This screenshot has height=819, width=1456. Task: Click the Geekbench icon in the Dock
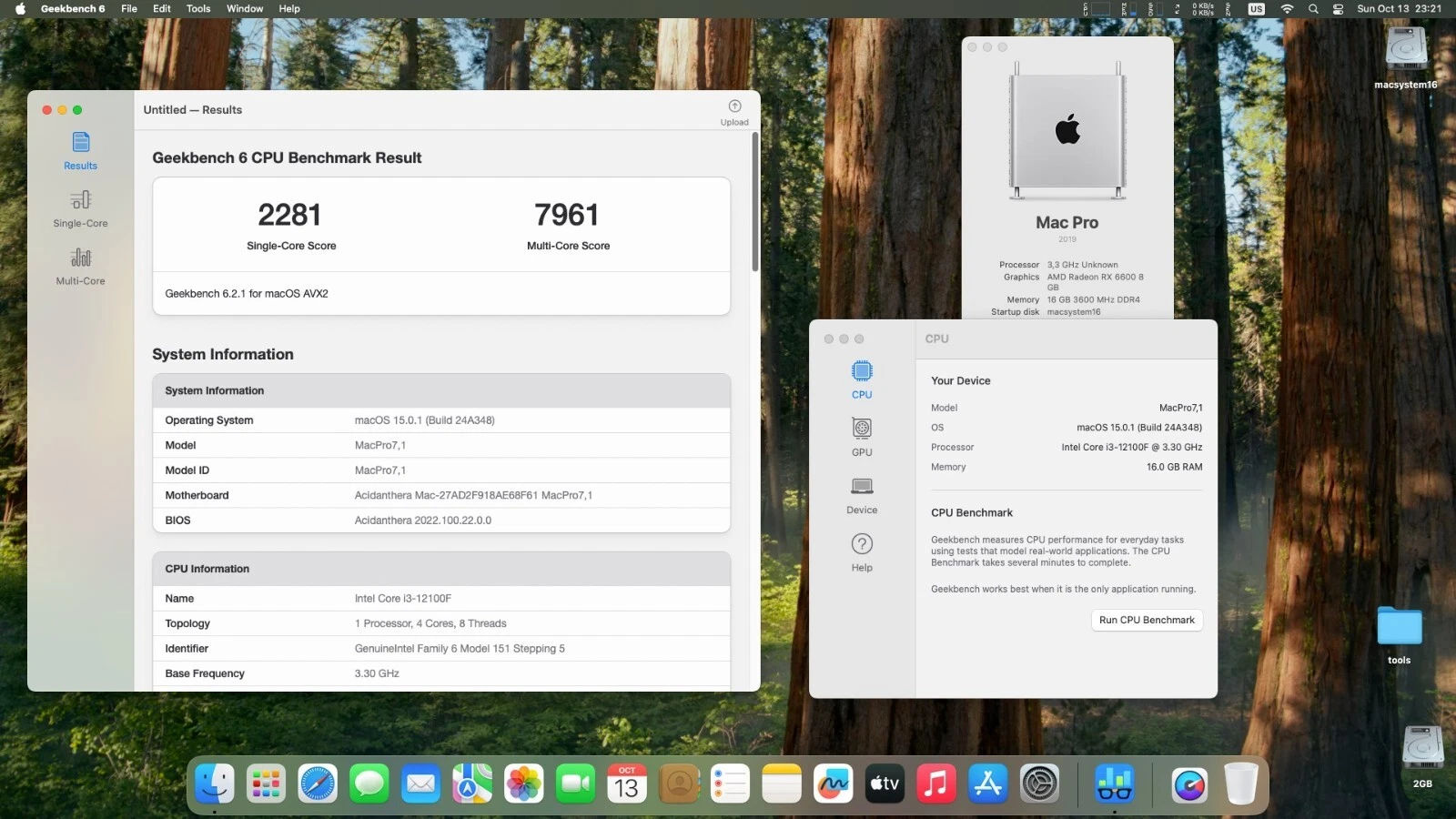click(x=1115, y=783)
